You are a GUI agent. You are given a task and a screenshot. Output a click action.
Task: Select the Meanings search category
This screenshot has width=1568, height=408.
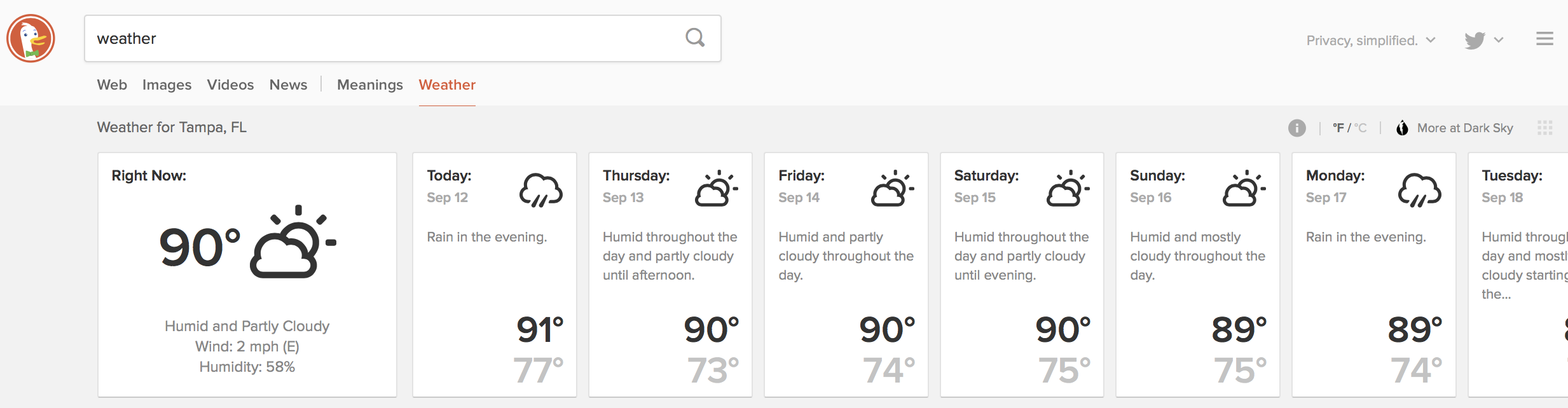(370, 85)
